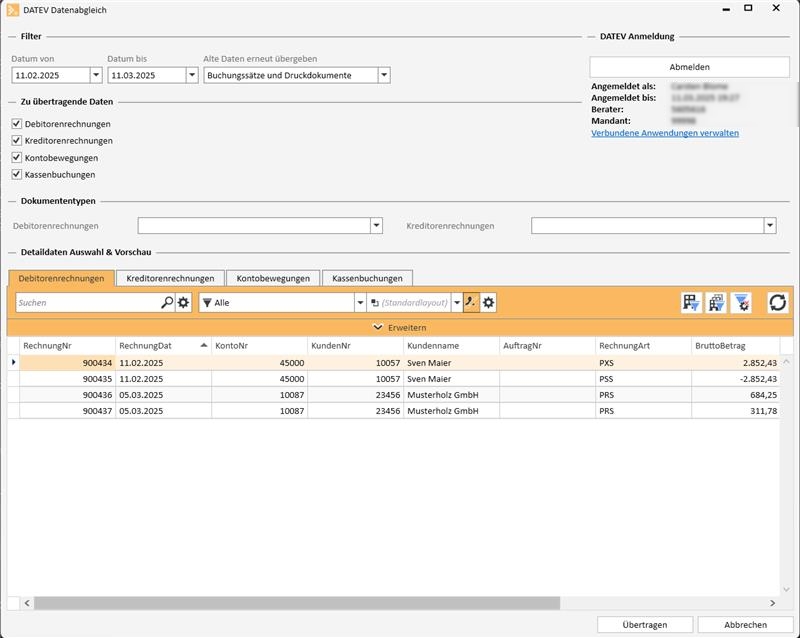This screenshot has height=638, width=800.
Task: Click the DATEV Datenabgleich title icon
Action: [13, 10]
